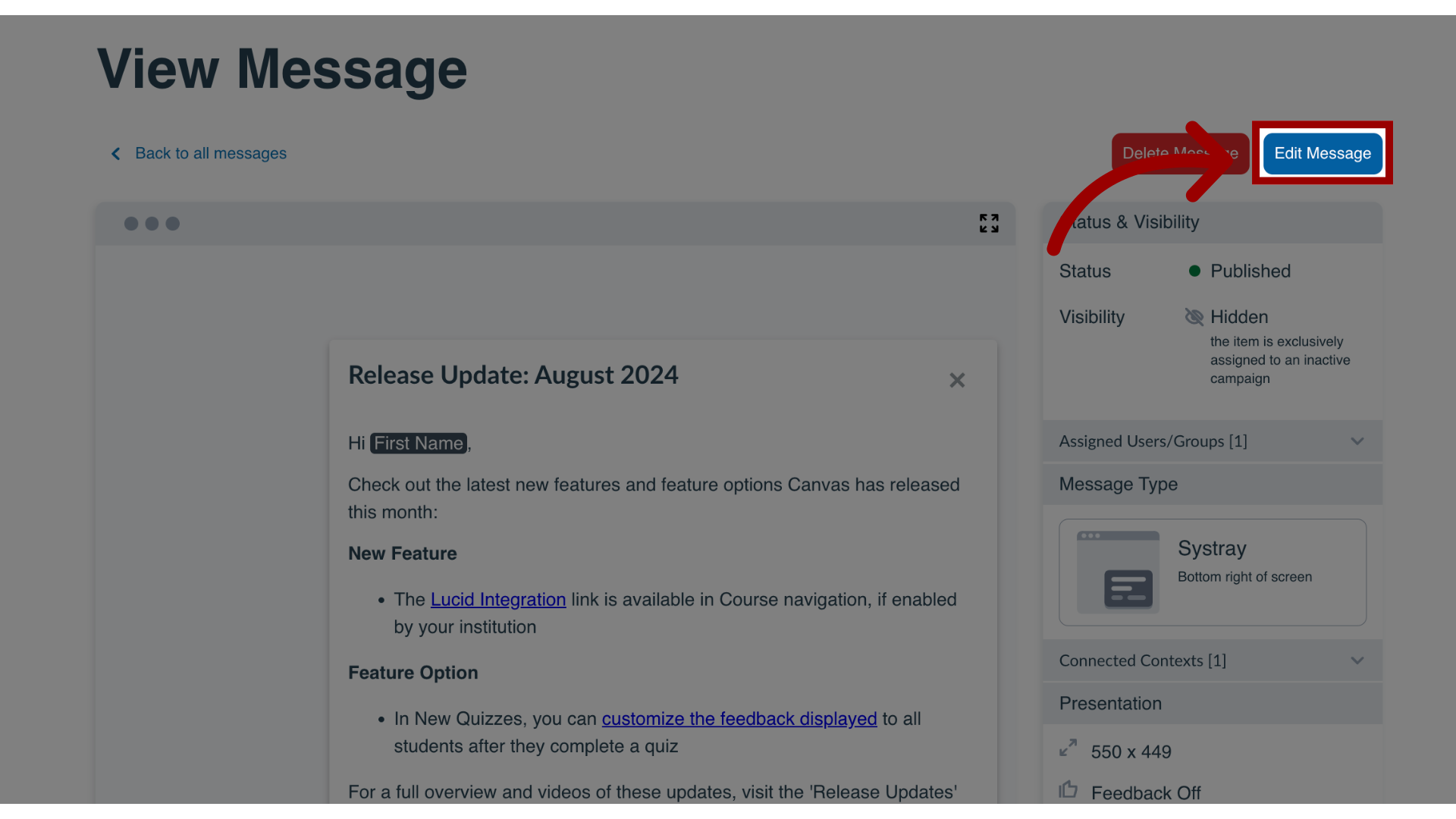Click the presentation resize icon
The width and height of the screenshot is (1456, 819).
point(1069,749)
